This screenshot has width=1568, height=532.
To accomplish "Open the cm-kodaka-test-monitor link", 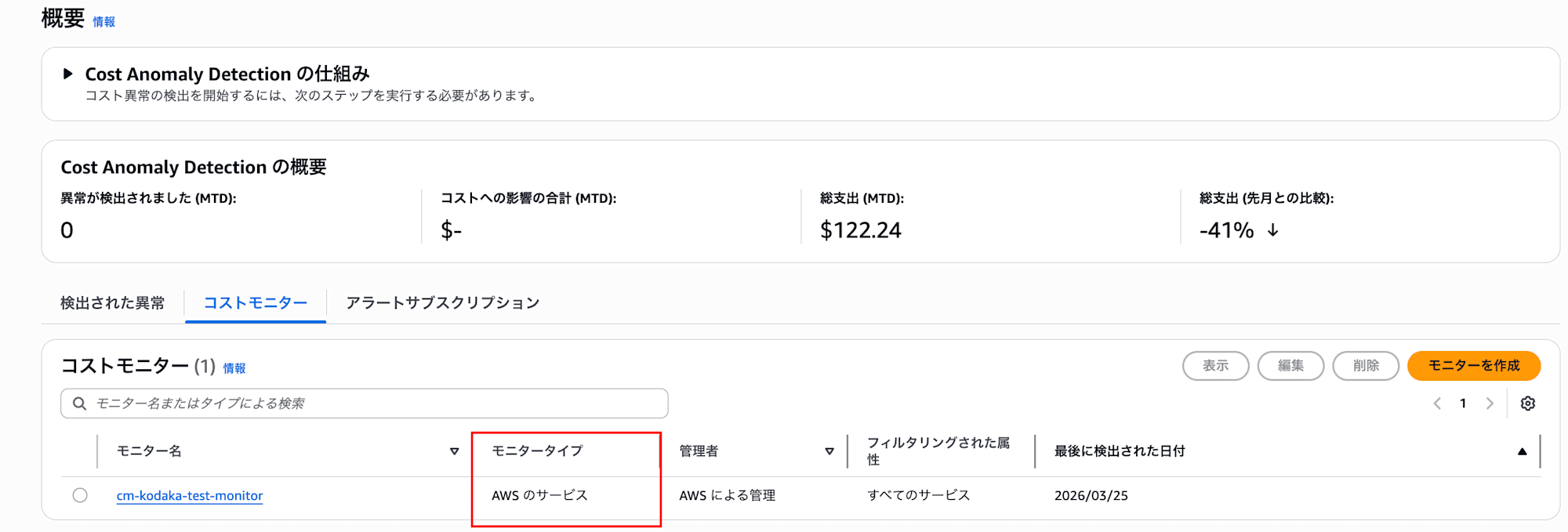I will pos(189,495).
